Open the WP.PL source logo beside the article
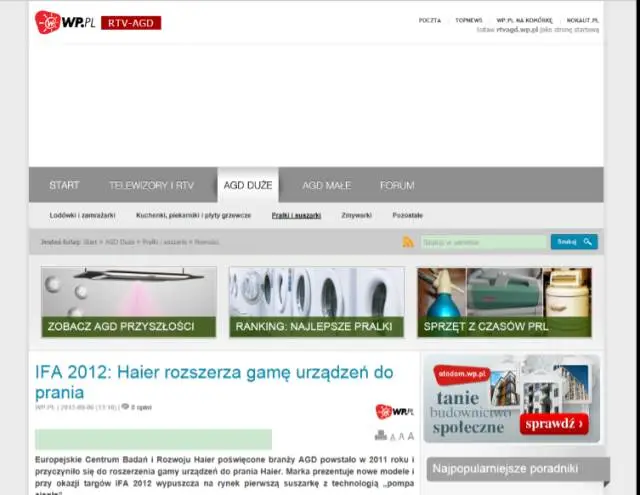Viewport: 640px width, 495px height. pyautogui.click(x=394, y=411)
